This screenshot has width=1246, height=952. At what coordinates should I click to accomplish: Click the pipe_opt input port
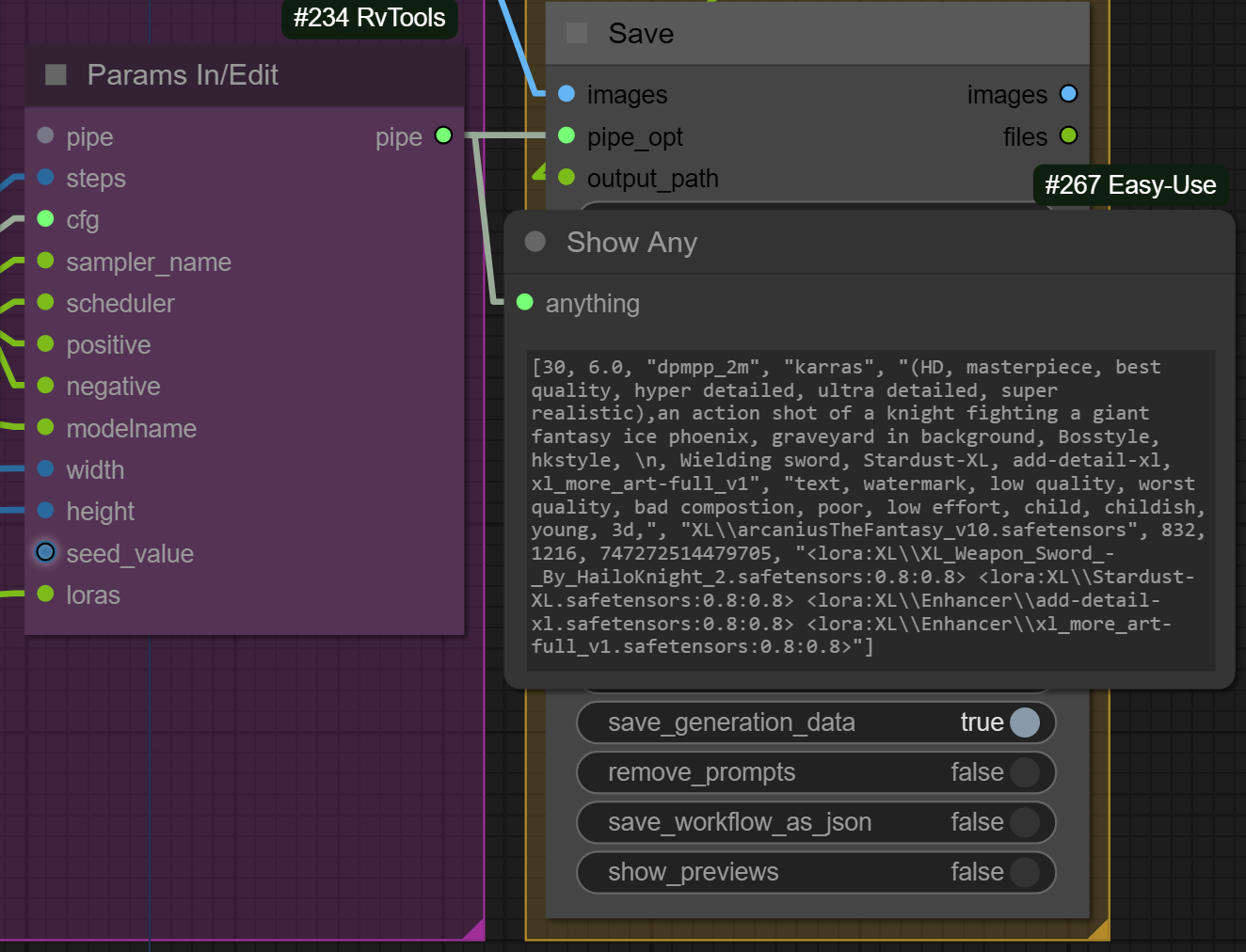click(x=567, y=135)
